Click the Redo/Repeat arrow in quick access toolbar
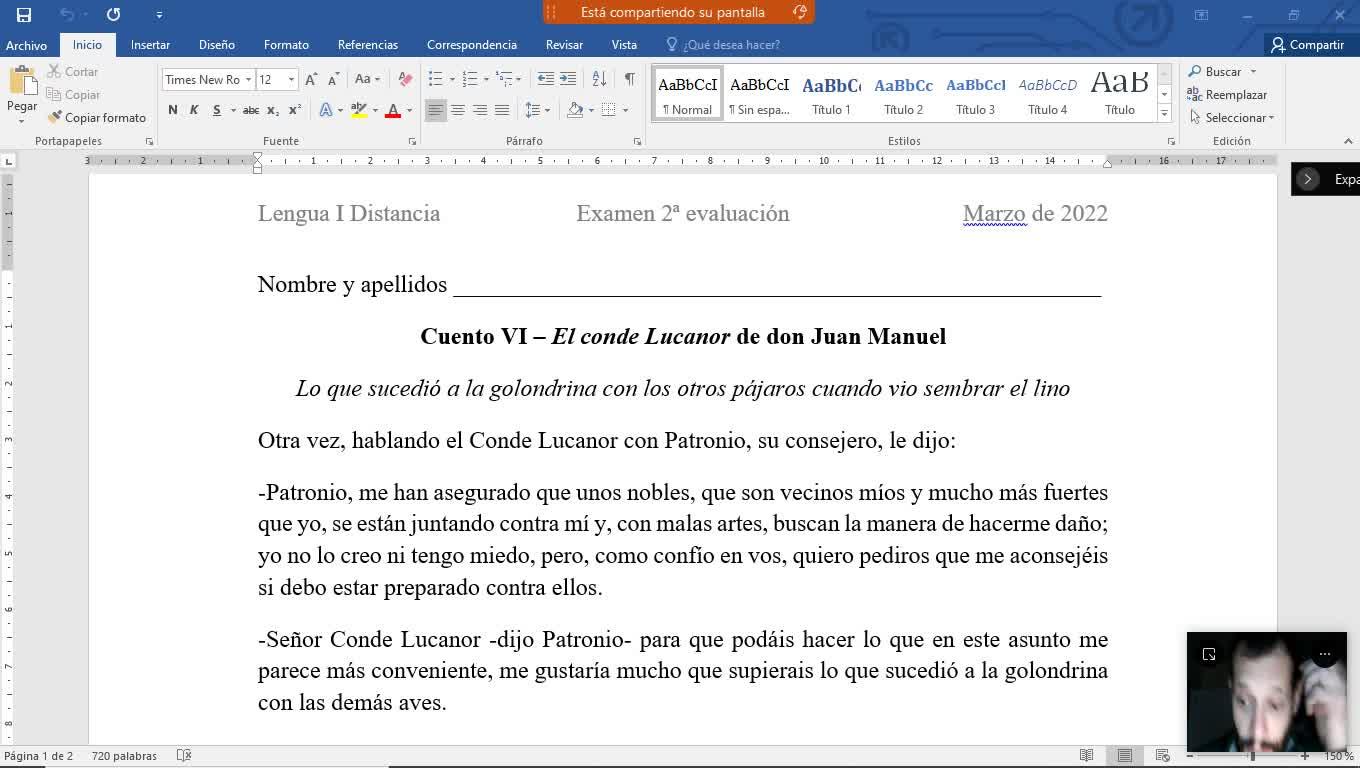 tap(113, 14)
